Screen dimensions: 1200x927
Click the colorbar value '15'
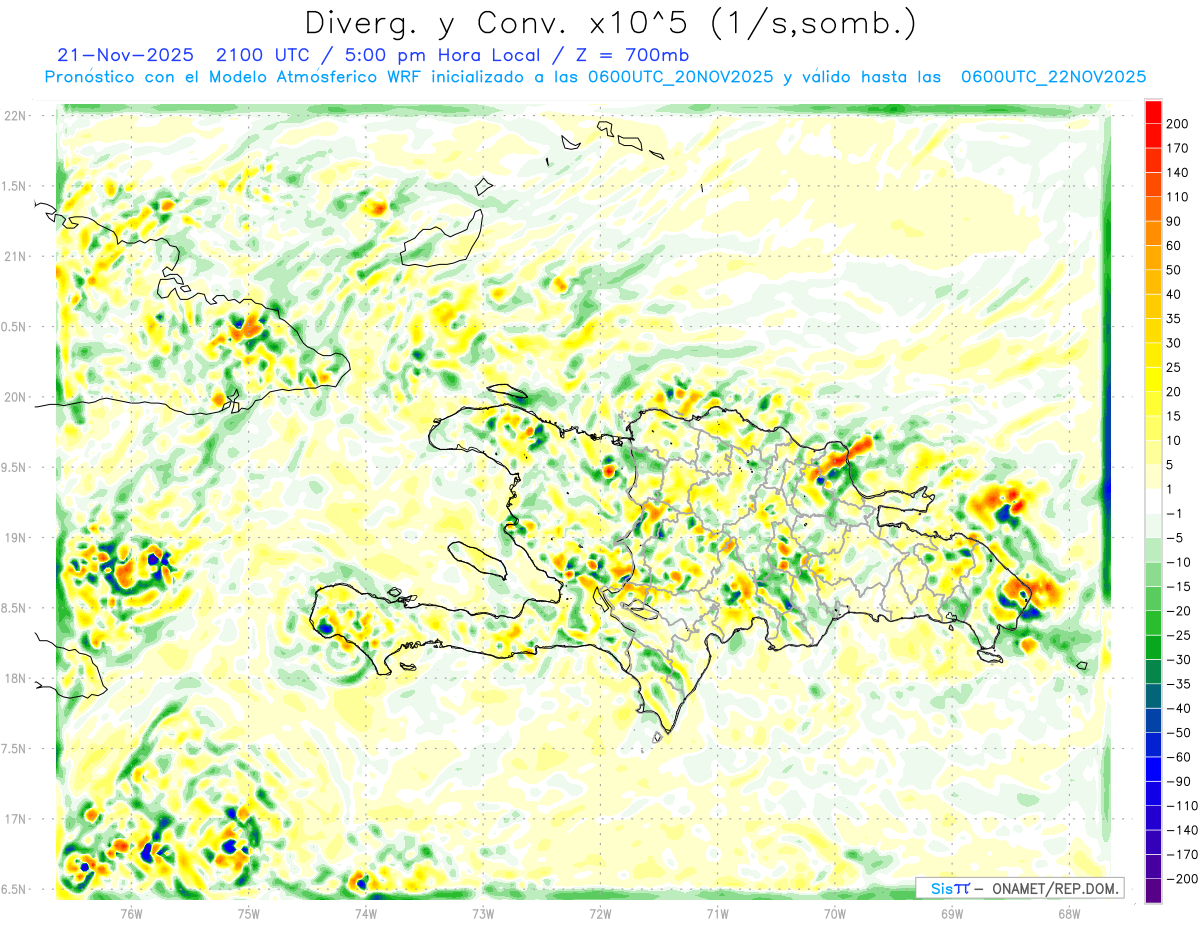pyautogui.click(x=1173, y=416)
